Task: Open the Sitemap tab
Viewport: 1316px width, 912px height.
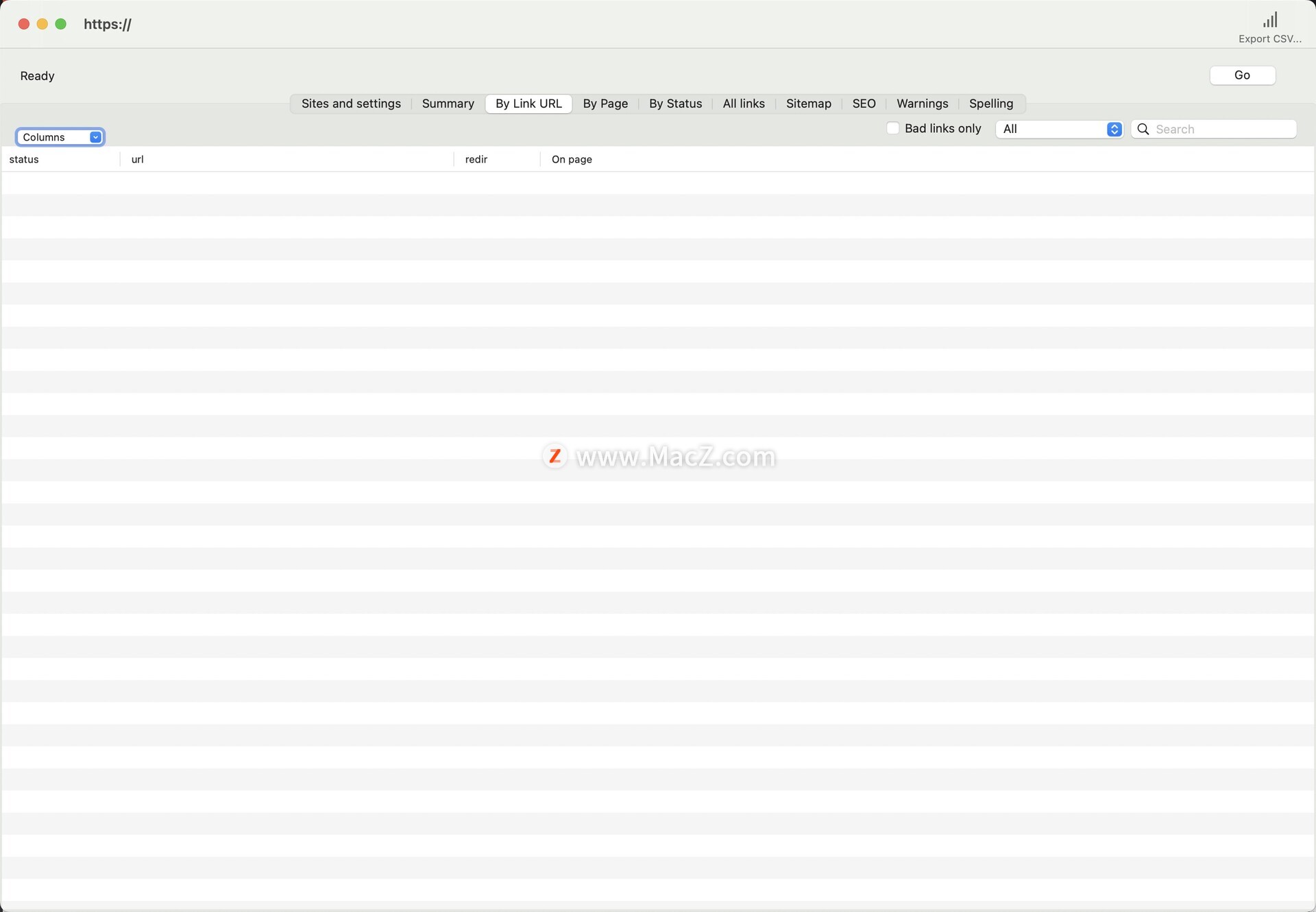Action: 808,104
